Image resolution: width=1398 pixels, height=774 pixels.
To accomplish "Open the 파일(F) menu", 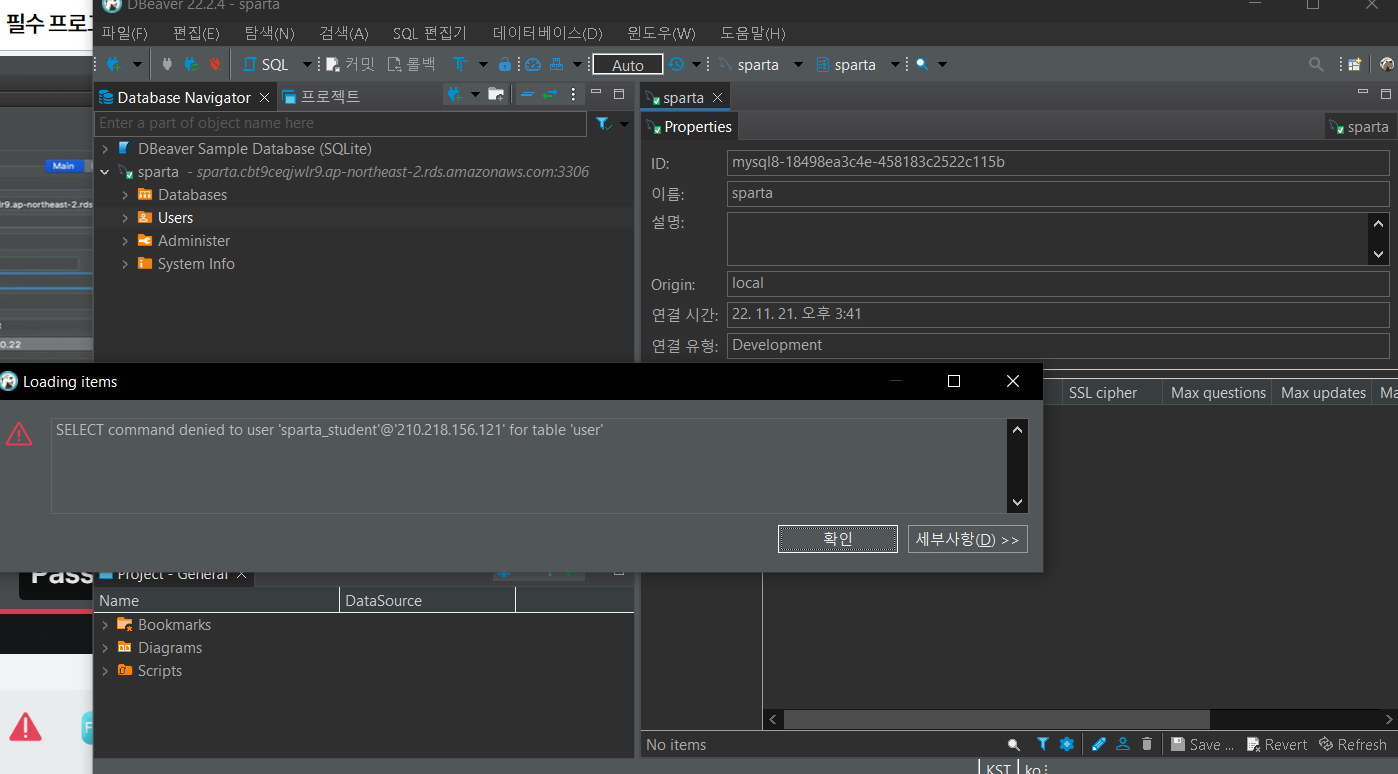I will (x=124, y=33).
